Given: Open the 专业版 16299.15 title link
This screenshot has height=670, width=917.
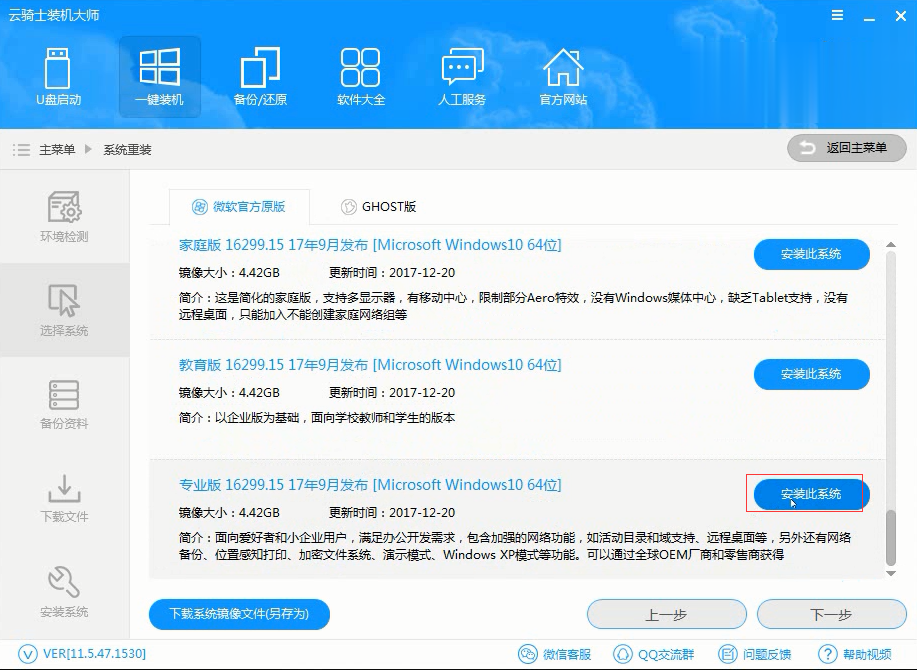Looking at the screenshot, I should click(370, 485).
